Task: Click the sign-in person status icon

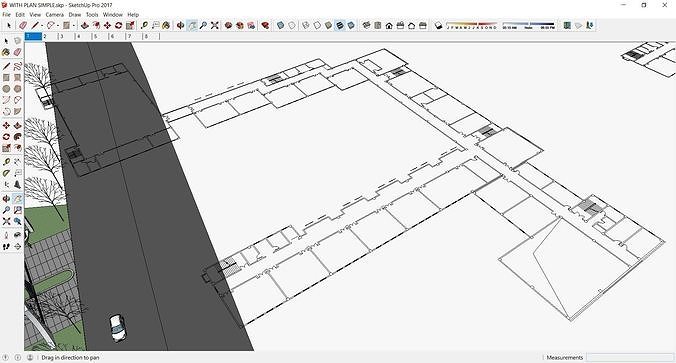Action: click(x=30, y=357)
